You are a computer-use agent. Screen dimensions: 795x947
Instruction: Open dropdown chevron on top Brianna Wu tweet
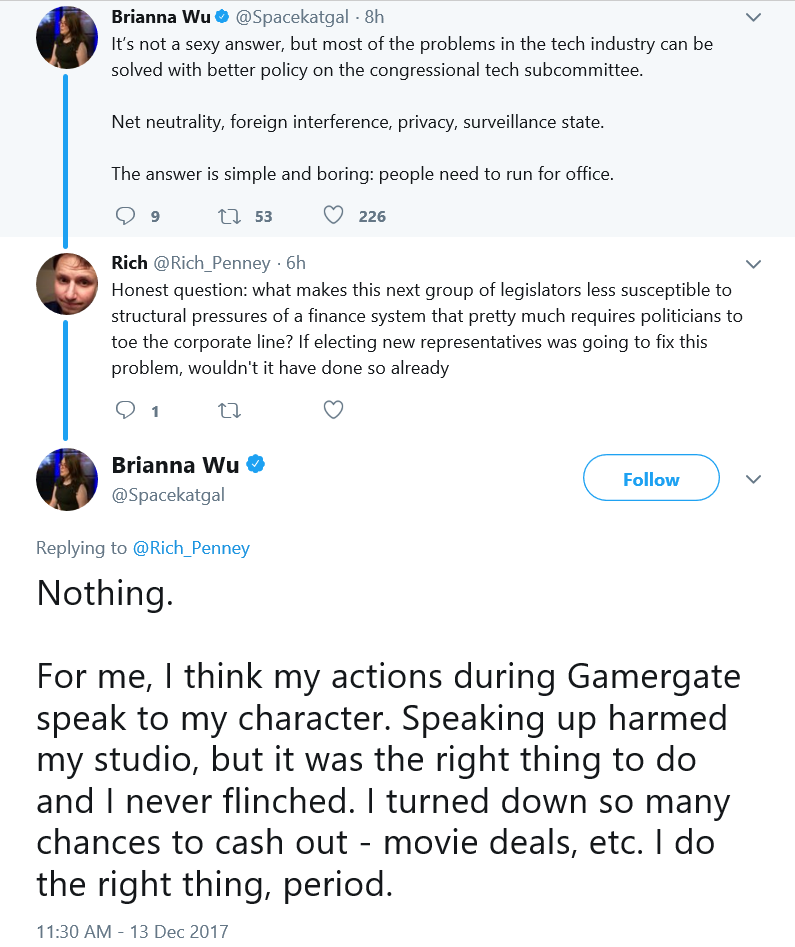[753, 17]
